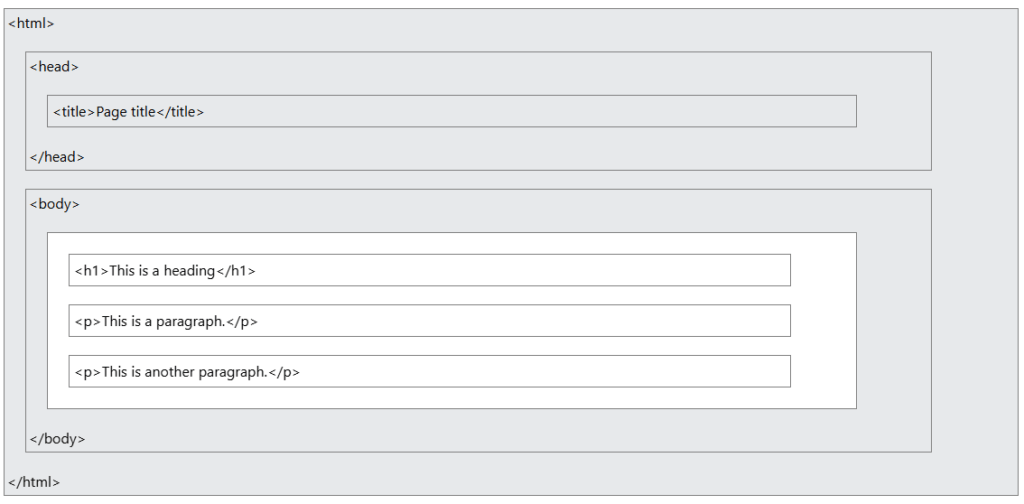Select the closing </head> tag label
Image resolution: width=1024 pixels, height=504 pixels.
[x=57, y=157]
